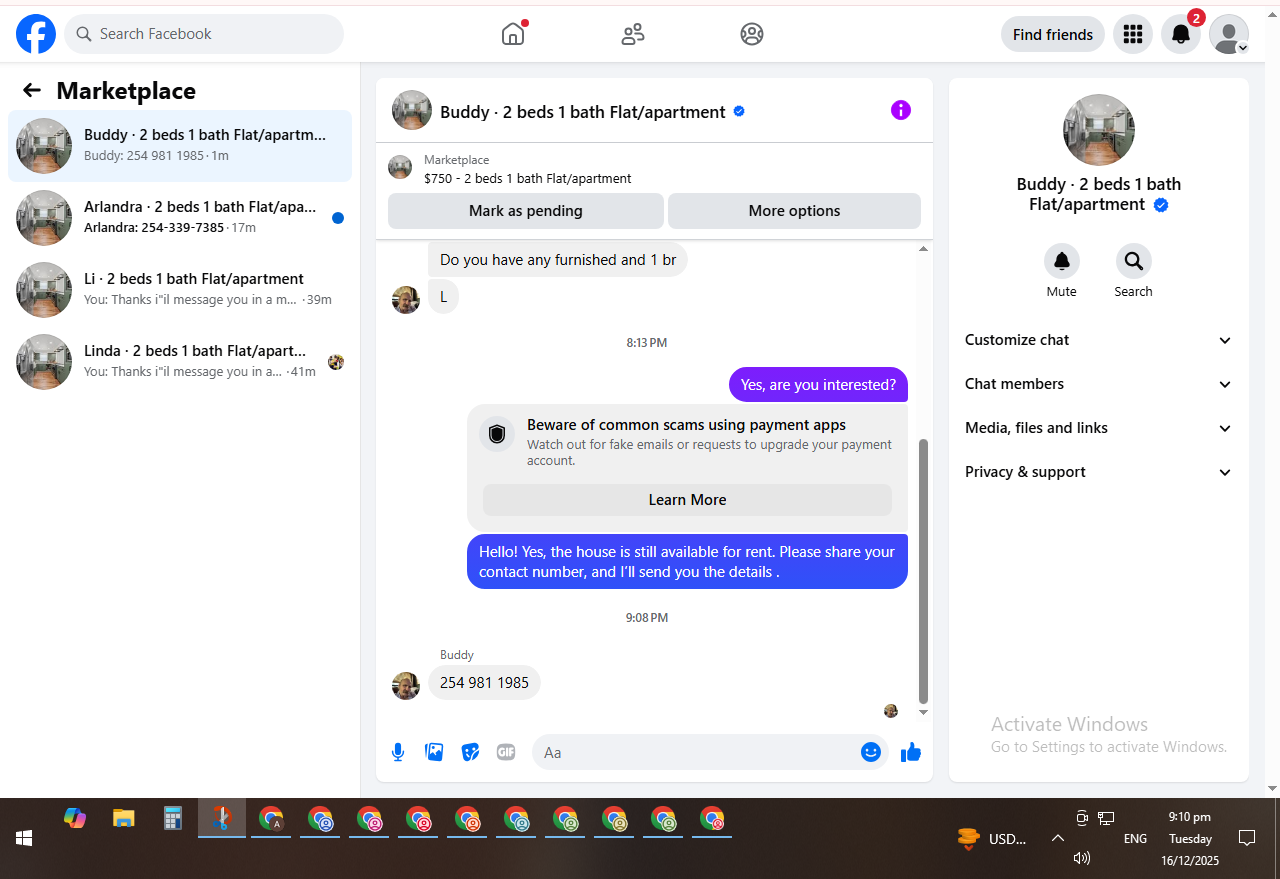Attach a file with the photo icon
1280x879 pixels.
point(434,752)
